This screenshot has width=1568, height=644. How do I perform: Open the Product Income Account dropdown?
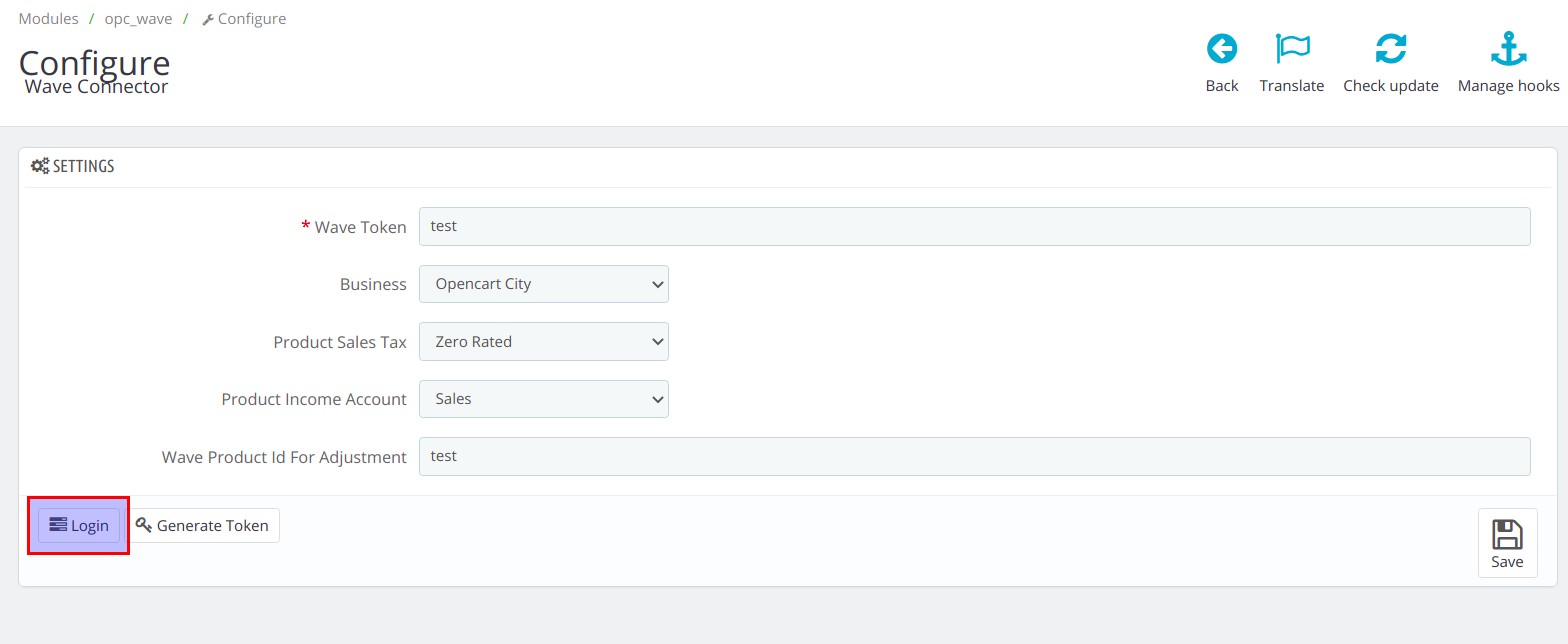coord(544,399)
